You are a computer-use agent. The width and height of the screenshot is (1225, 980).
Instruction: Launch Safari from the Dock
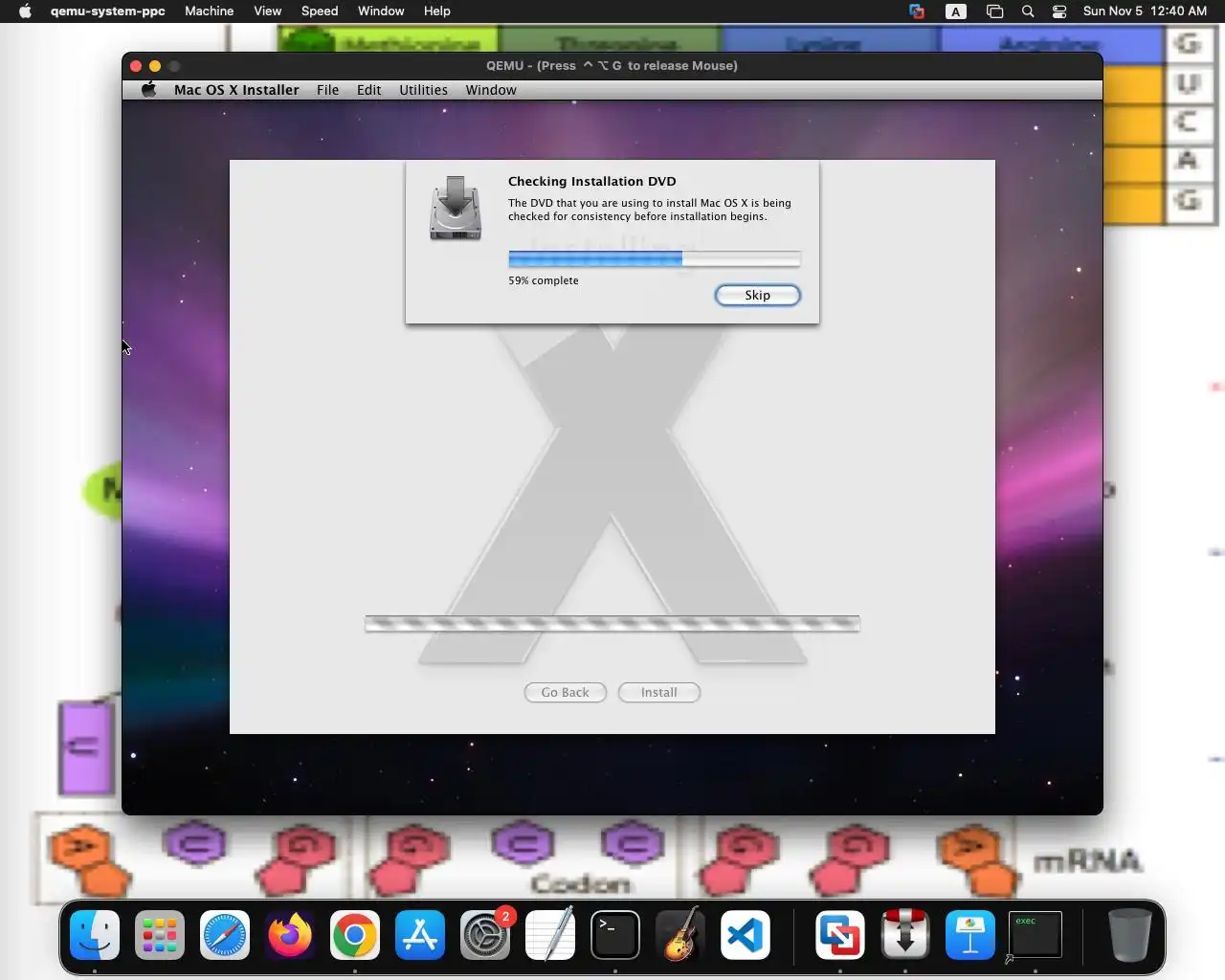coord(225,934)
